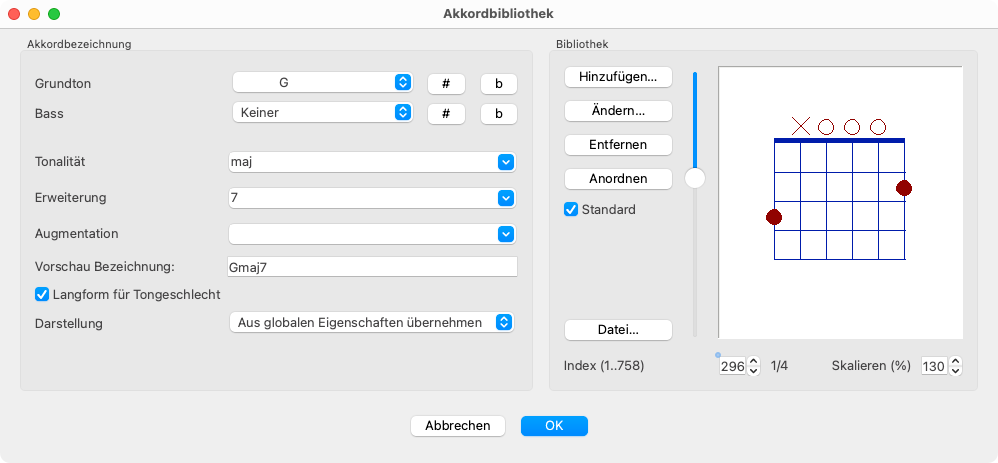
Task: Expand the Erweiterung combo box
Action: [505, 198]
